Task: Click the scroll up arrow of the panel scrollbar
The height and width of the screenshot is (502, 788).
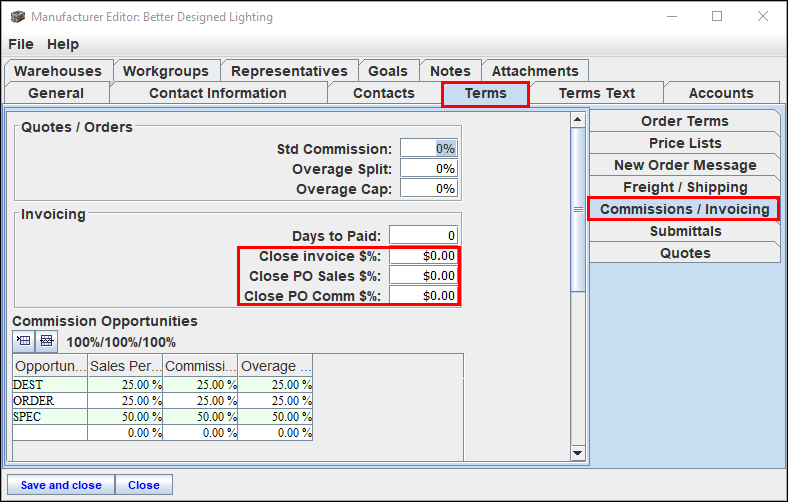Action: click(x=578, y=120)
